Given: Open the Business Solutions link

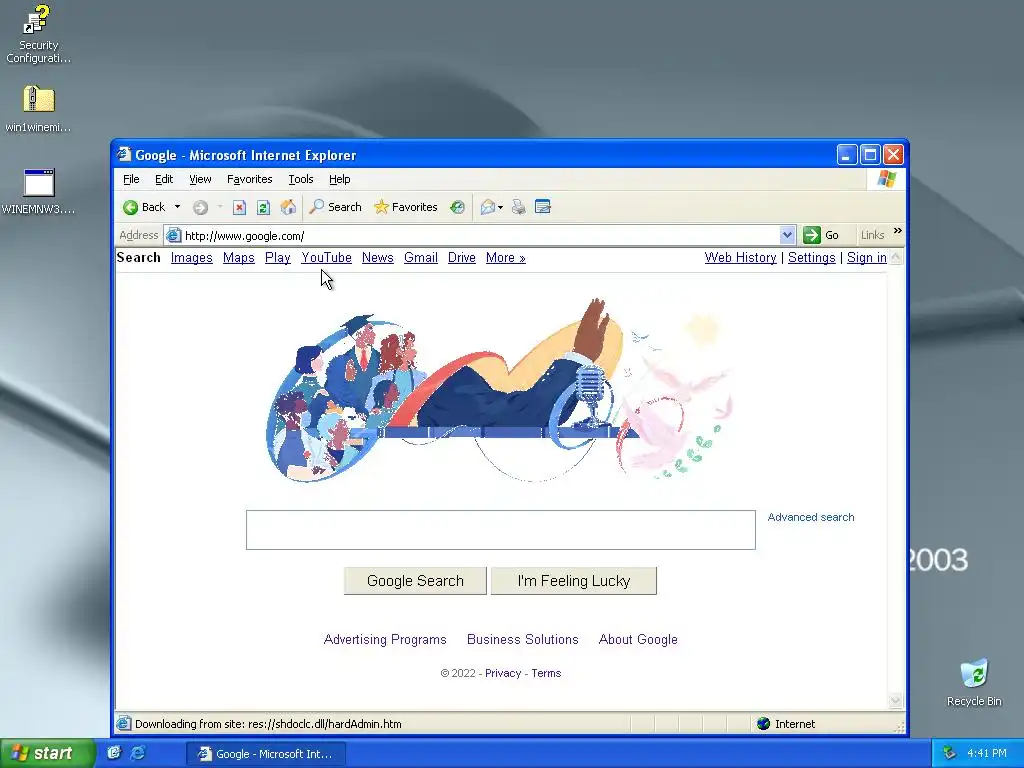Looking at the screenshot, I should 522,639.
